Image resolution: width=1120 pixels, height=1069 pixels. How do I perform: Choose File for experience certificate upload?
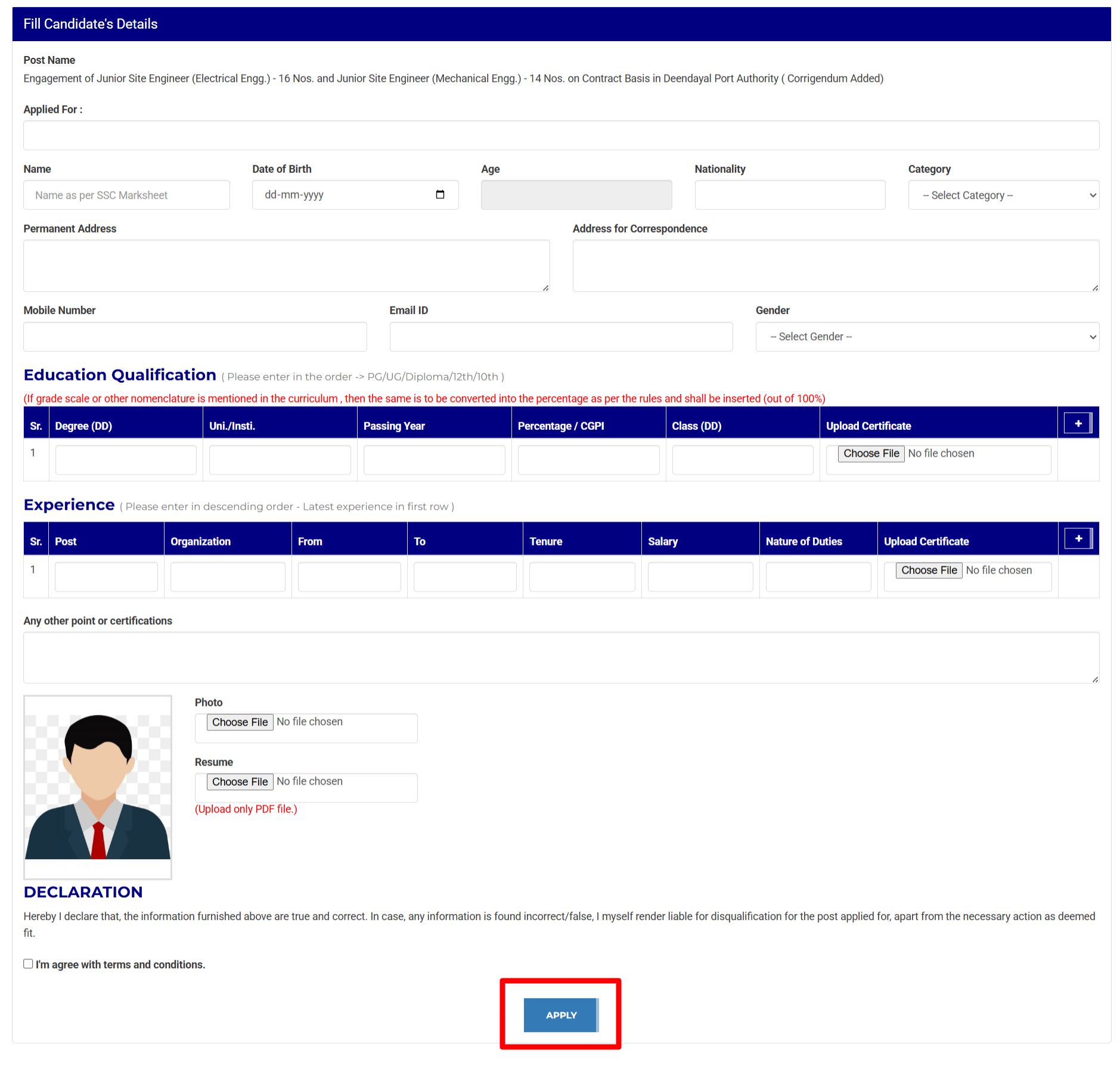(x=929, y=571)
